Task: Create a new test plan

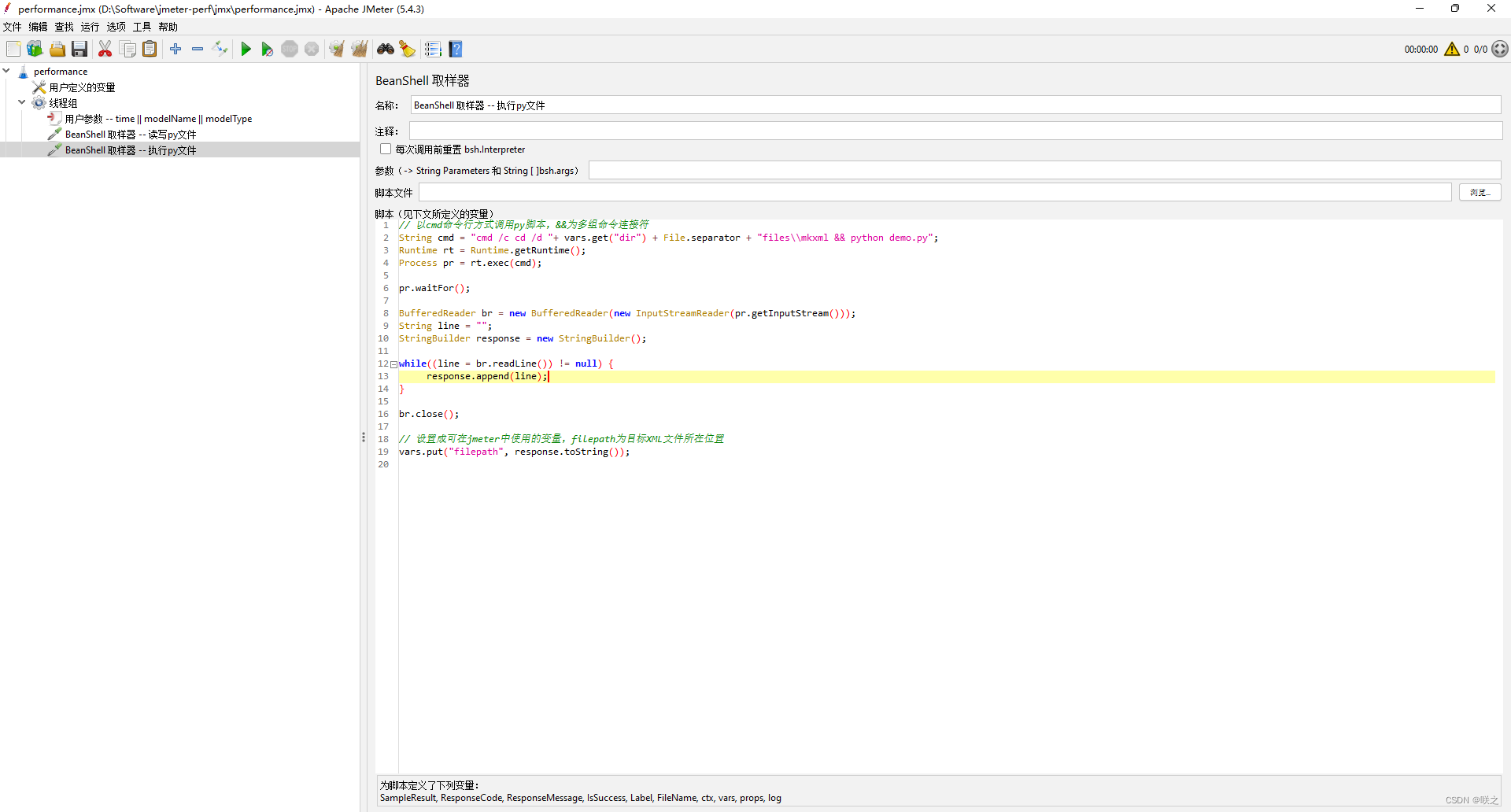Action: pos(13,49)
